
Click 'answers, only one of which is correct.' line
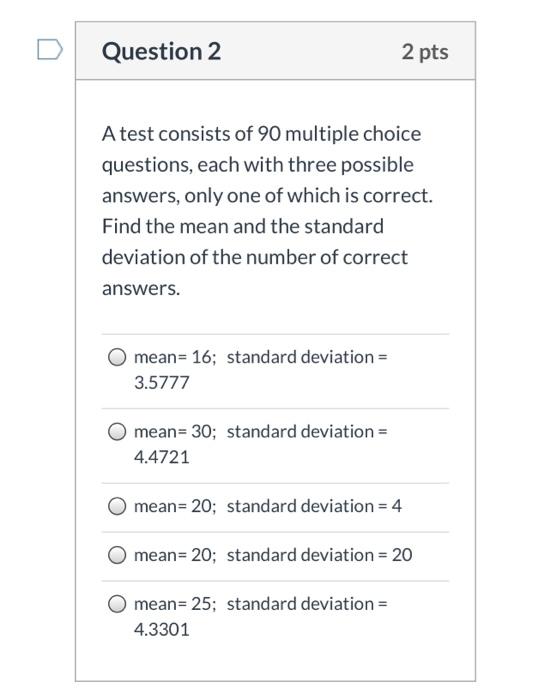[267, 196]
